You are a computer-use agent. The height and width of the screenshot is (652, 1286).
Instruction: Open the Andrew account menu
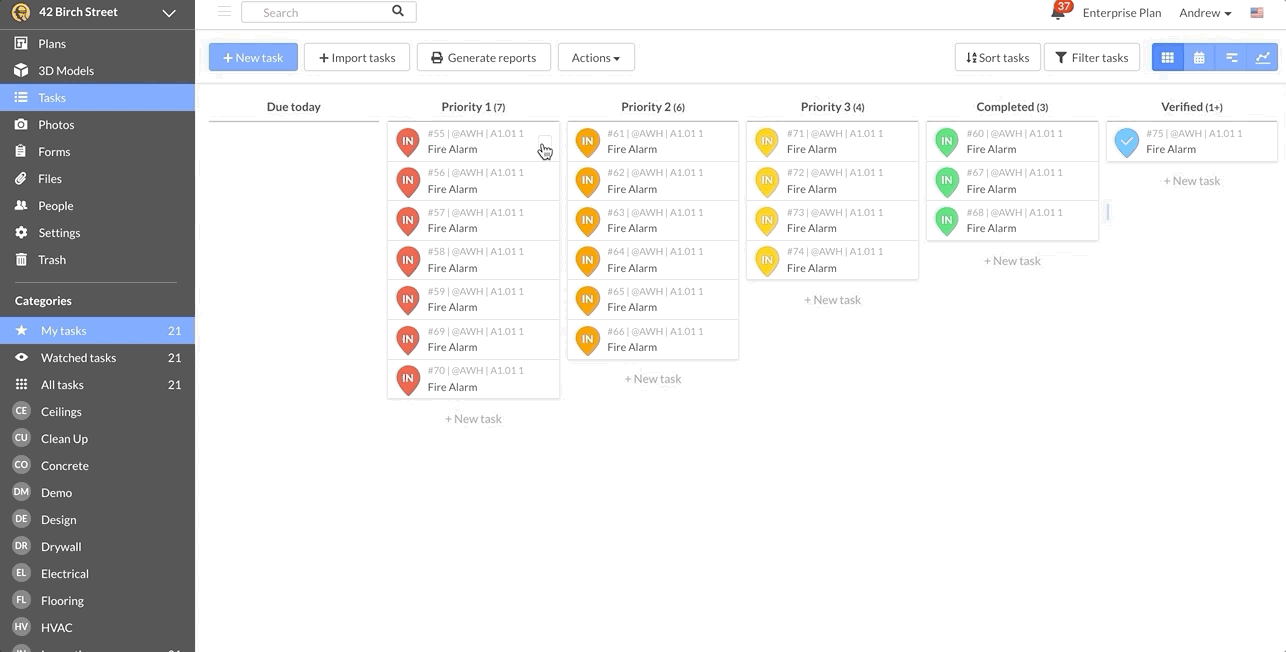1204,12
